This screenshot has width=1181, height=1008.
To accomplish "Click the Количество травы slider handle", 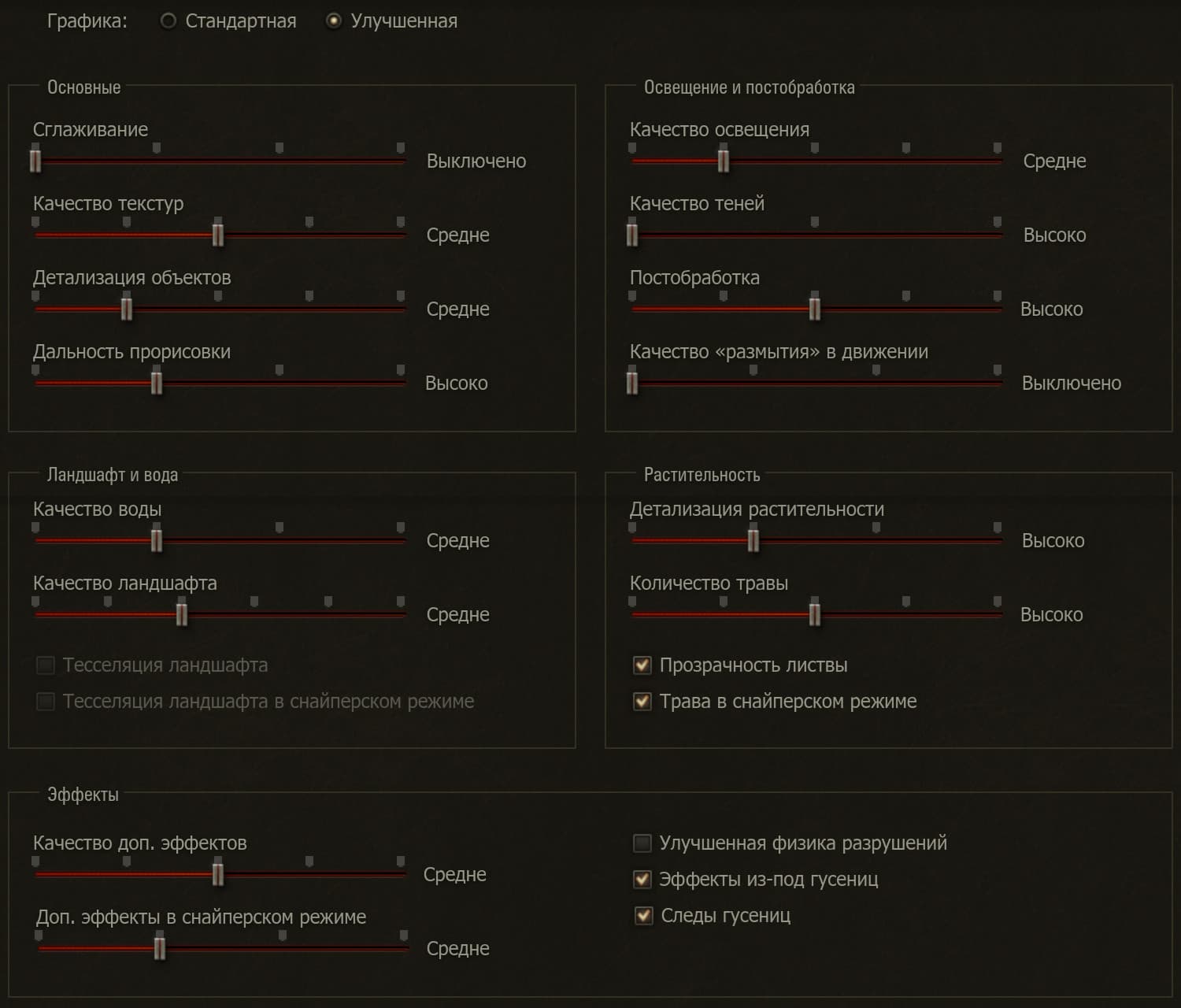I will pyautogui.click(x=815, y=614).
